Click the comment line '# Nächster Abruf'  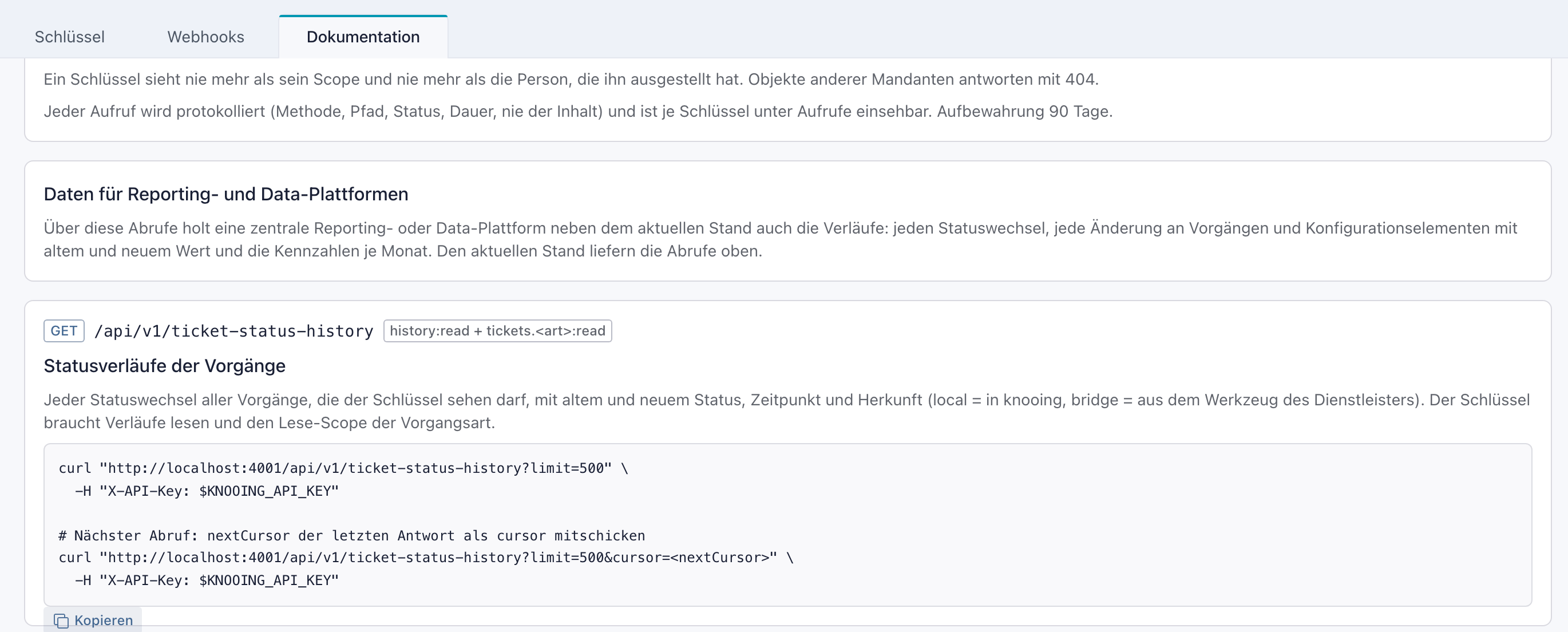(x=352, y=535)
